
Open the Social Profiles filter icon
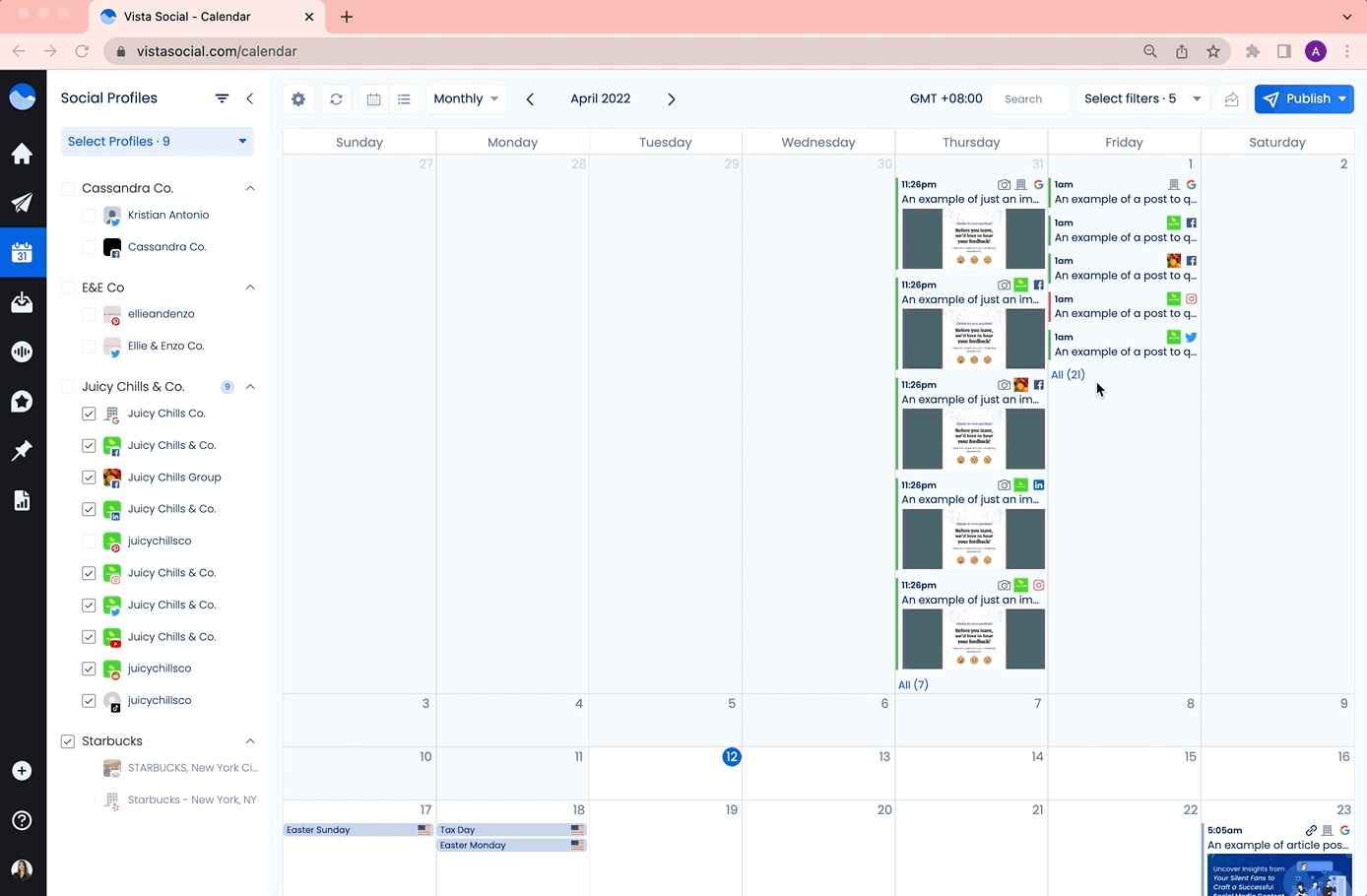pos(222,98)
